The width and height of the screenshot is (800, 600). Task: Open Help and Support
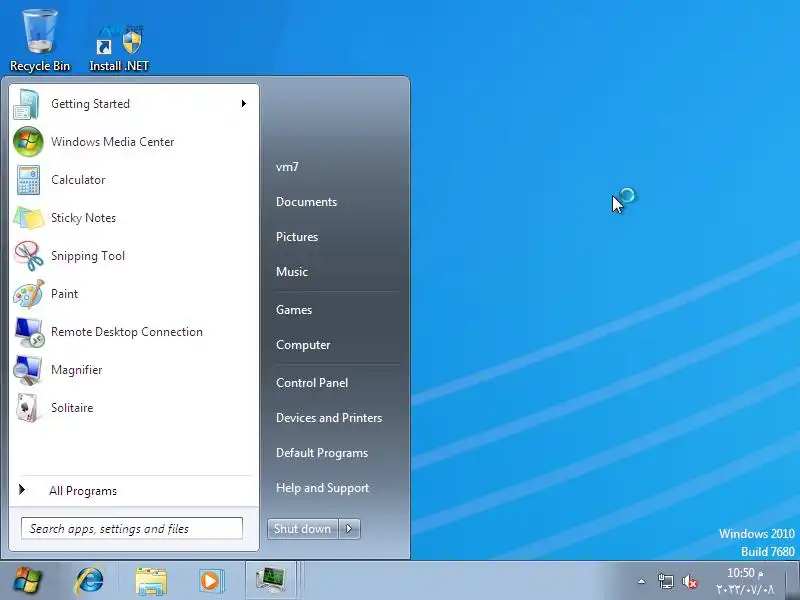pyautogui.click(x=322, y=488)
